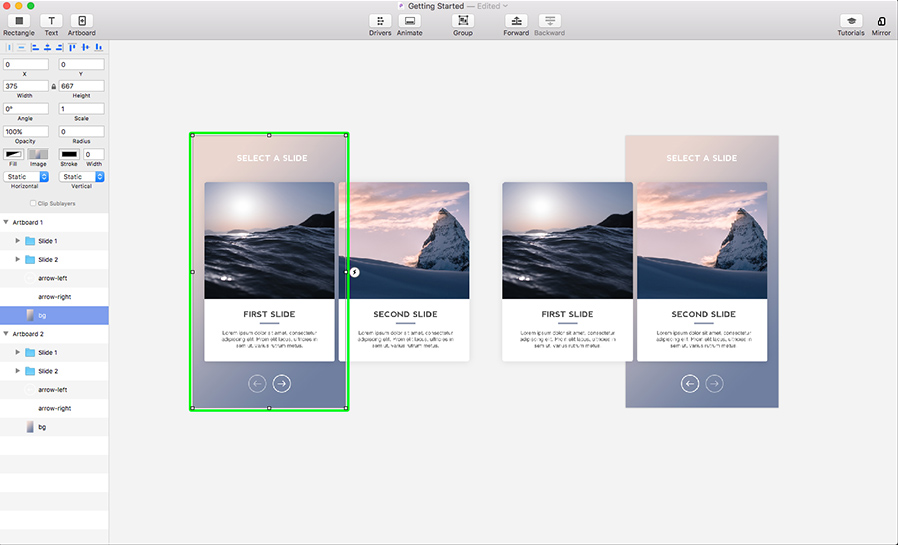Click the Getting Started document title
Viewport: 898px width, 545px height.
[436, 6]
